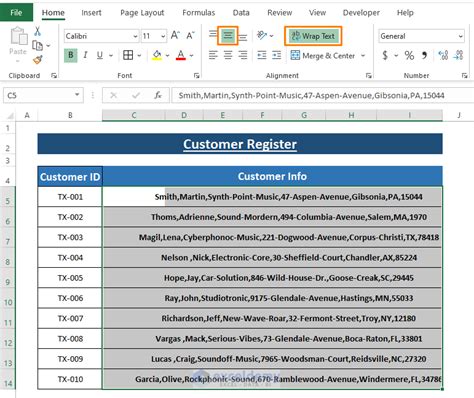Open the General number format dropdown
The width and height of the screenshot is (474, 398).
click(460, 36)
